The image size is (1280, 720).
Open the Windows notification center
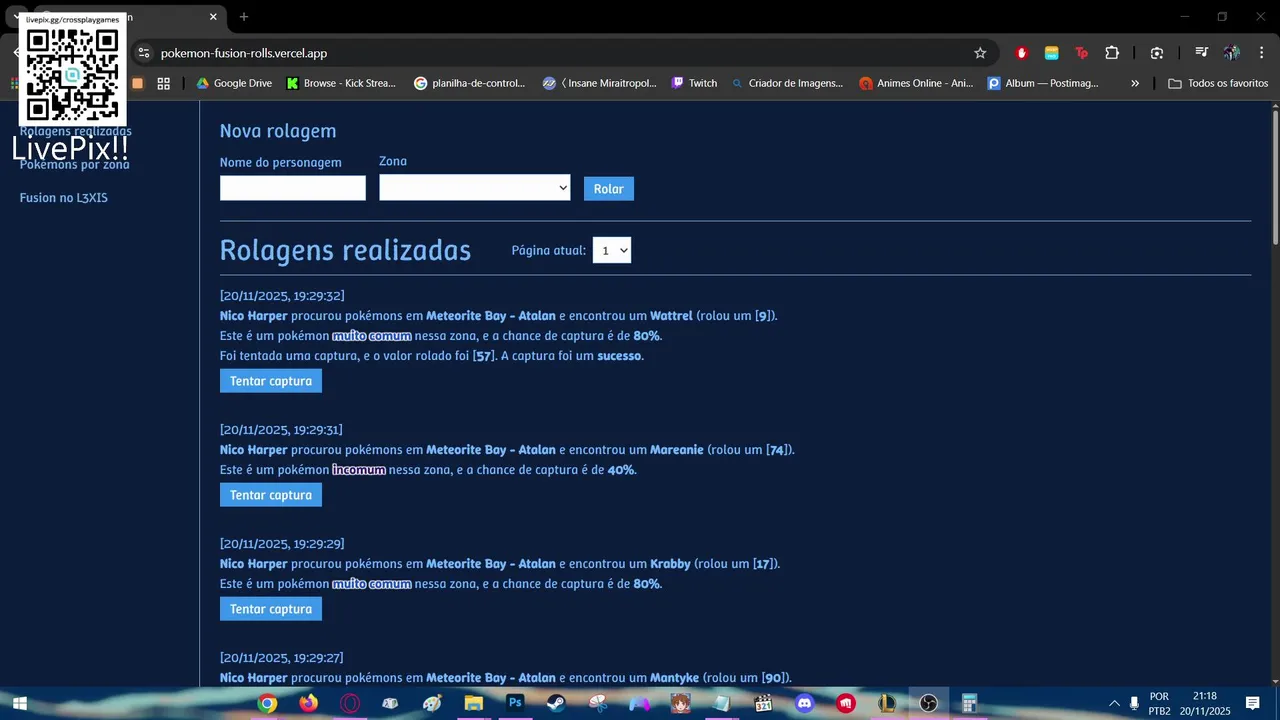click(1252, 703)
